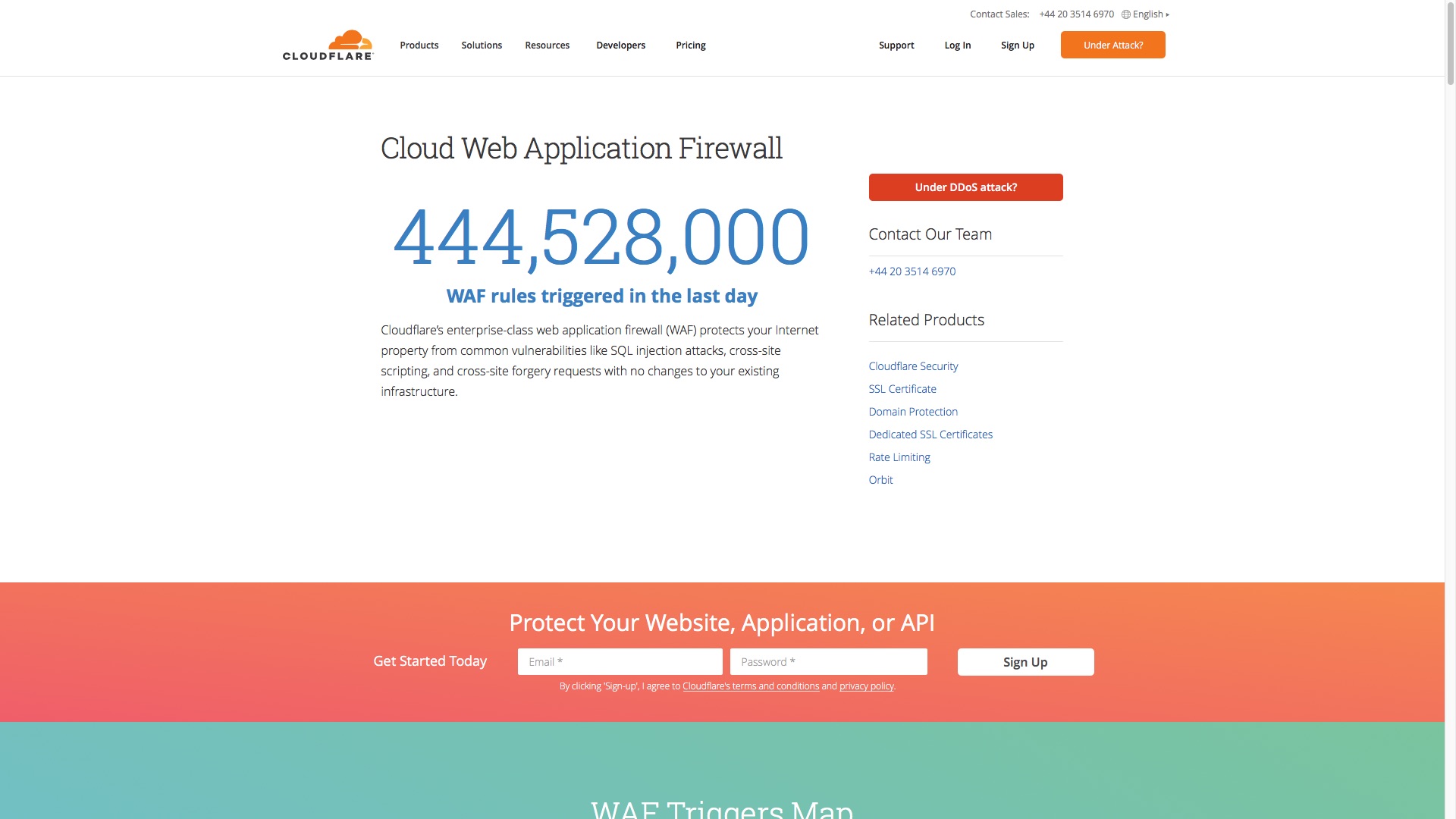Open the Rate Limiting link
Viewport: 1456px width, 819px height.
(899, 457)
